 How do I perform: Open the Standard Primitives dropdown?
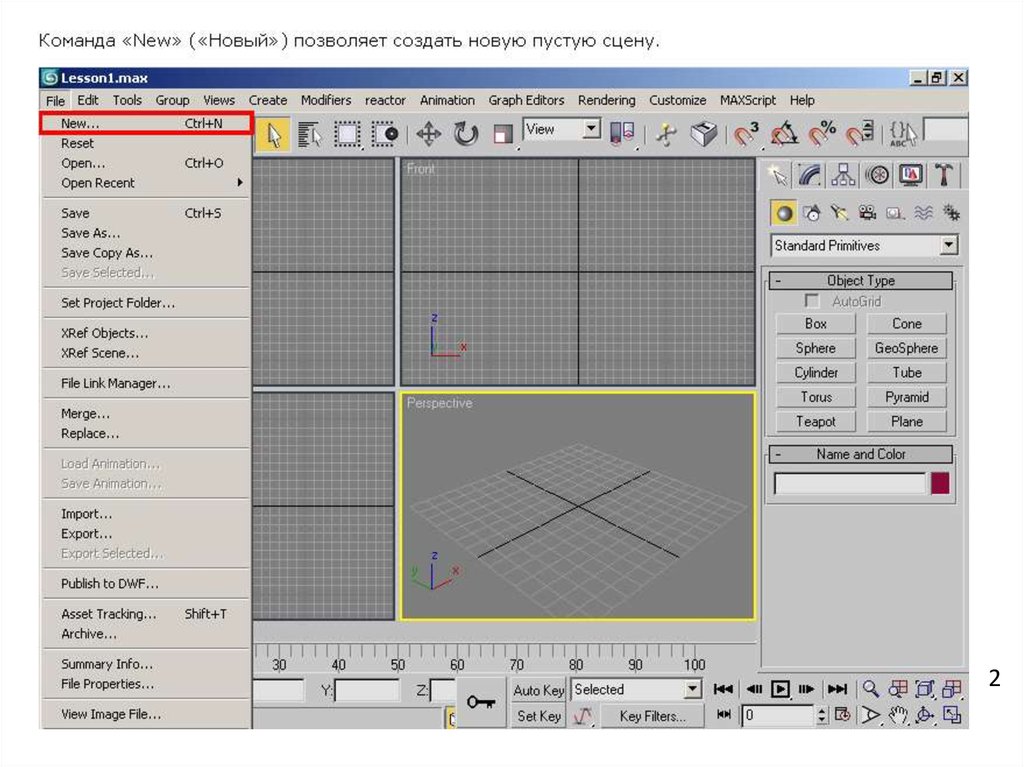tap(948, 246)
